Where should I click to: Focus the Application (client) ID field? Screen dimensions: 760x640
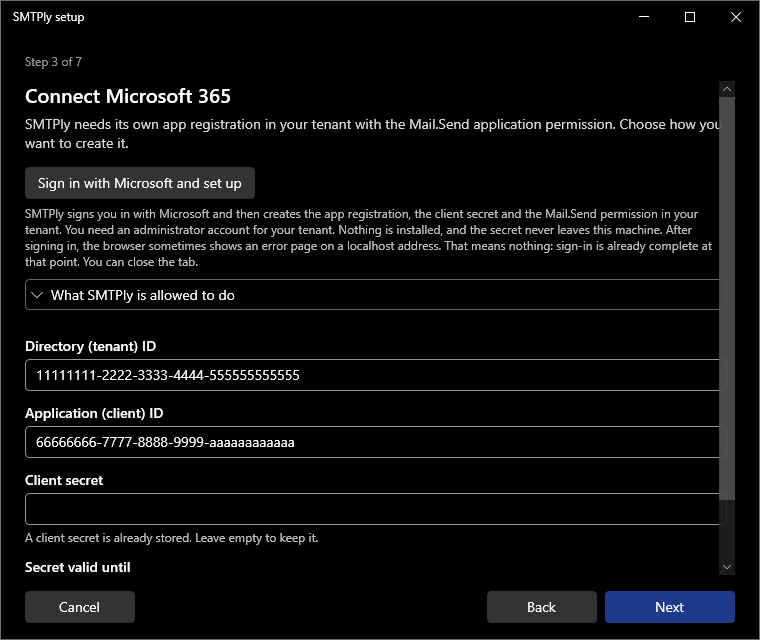[376, 442]
